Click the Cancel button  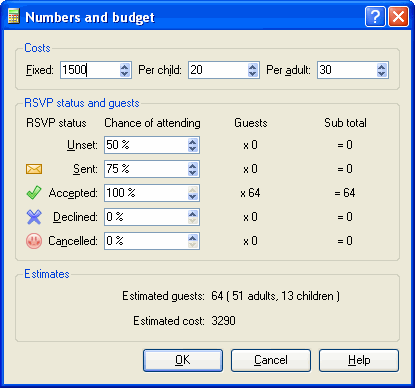point(271,360)
